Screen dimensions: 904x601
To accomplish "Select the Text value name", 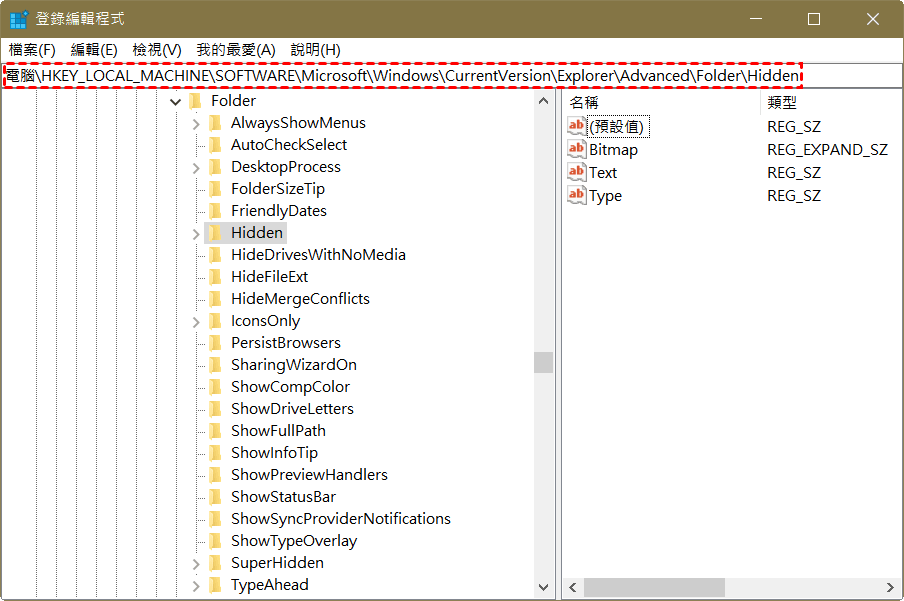I will click(603, 172).
